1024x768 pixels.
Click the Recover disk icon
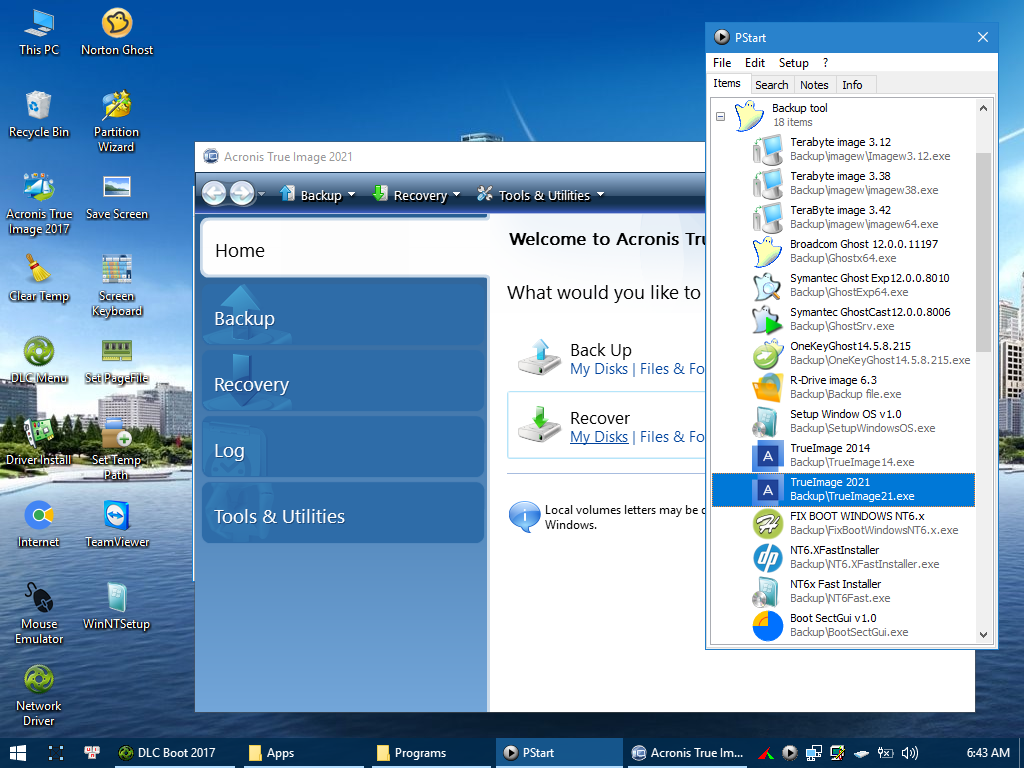coord(539,425)
